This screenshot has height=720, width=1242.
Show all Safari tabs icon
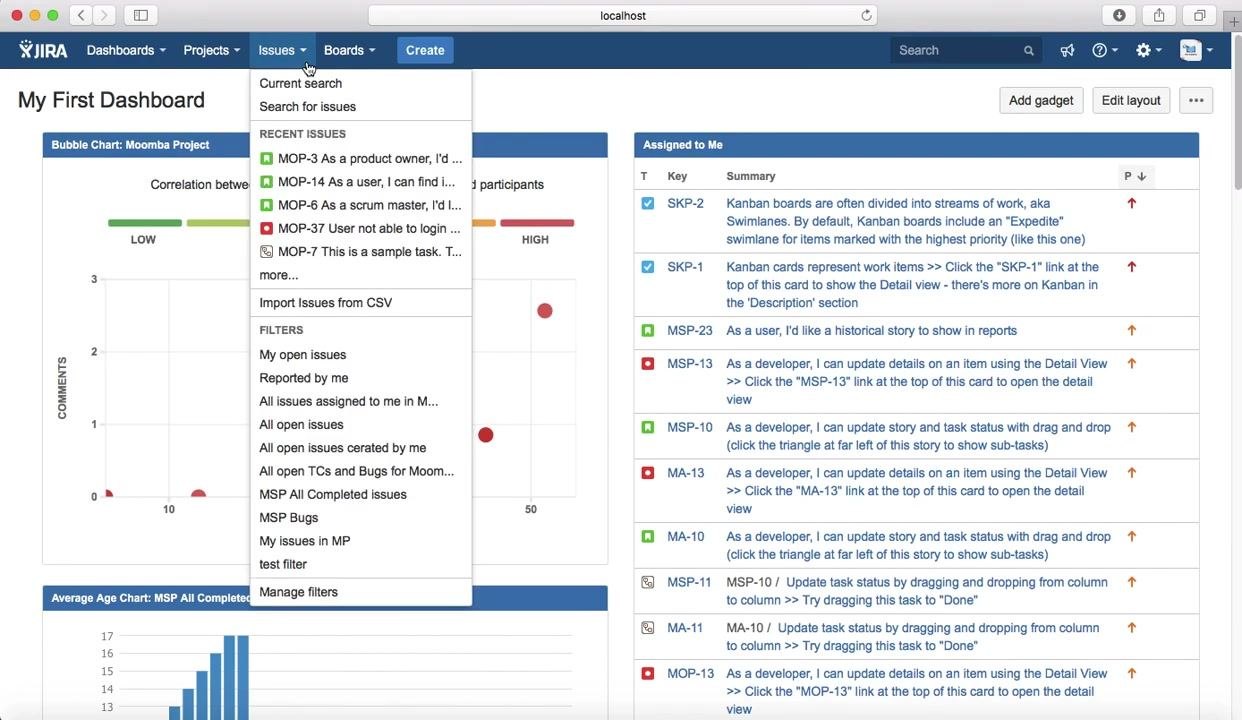[x=1199, y=15]
